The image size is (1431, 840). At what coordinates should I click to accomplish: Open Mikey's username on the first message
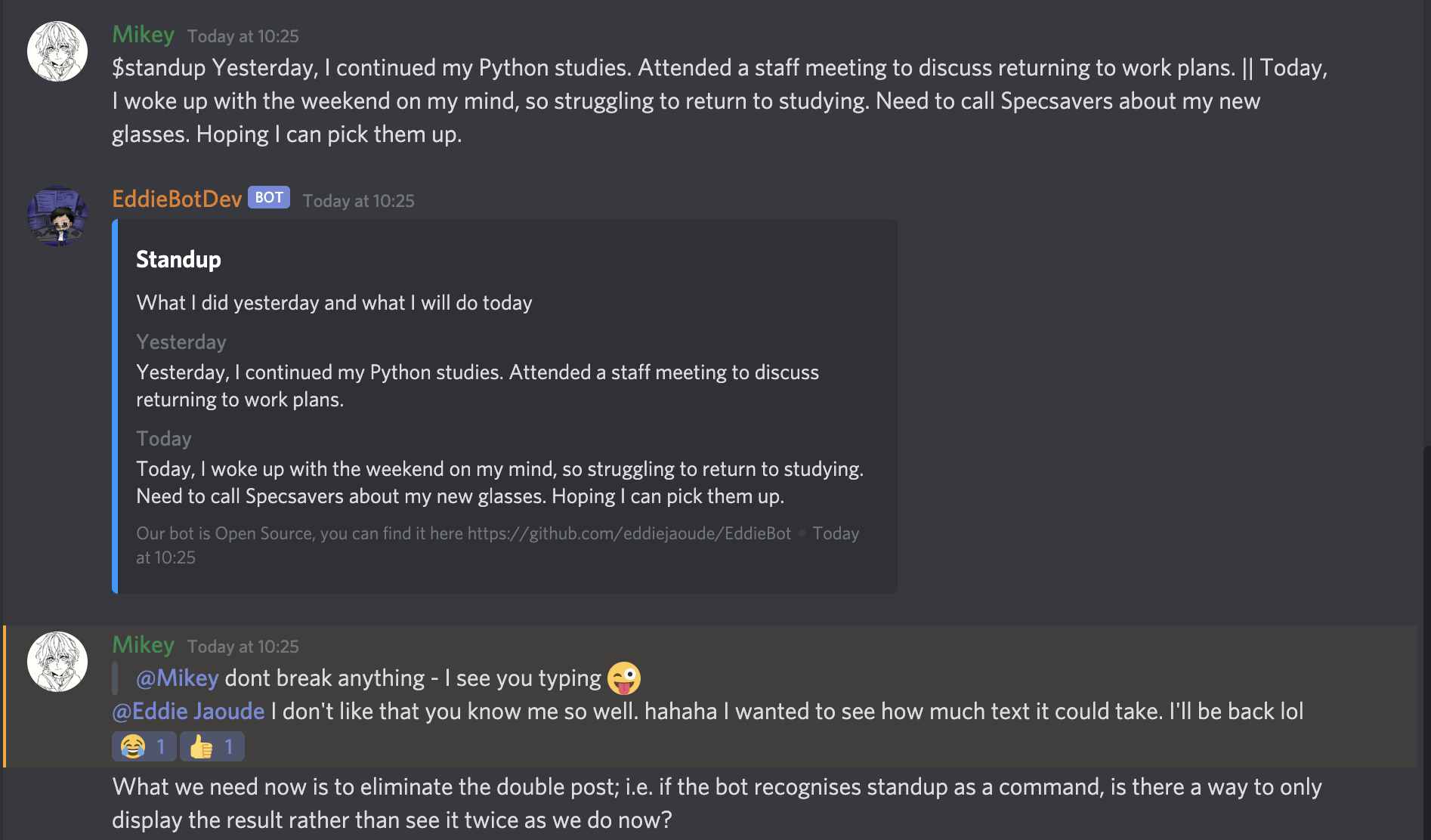[144, 35]
